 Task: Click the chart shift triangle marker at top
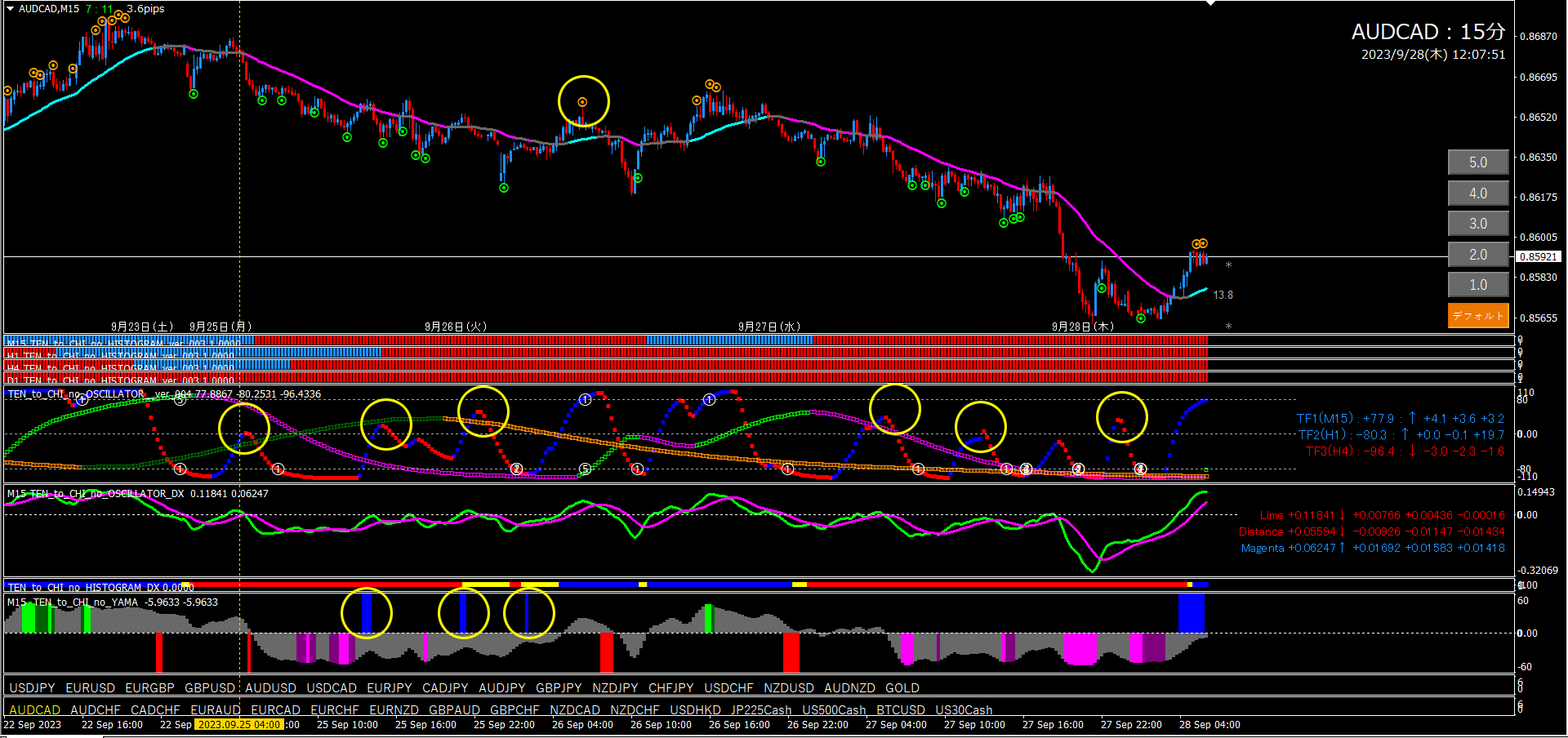[1211, 3]
